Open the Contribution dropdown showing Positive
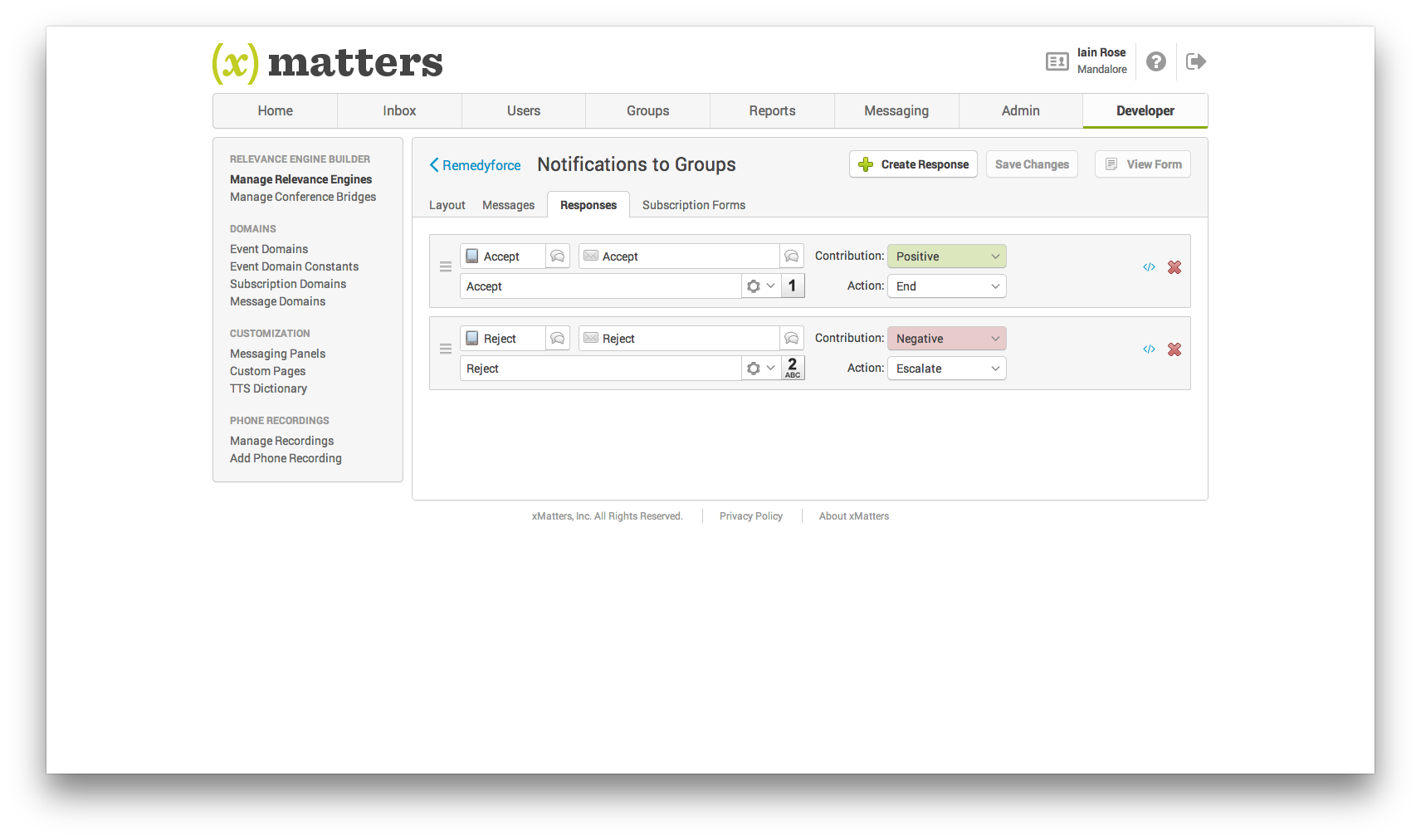 click(946, 256)
